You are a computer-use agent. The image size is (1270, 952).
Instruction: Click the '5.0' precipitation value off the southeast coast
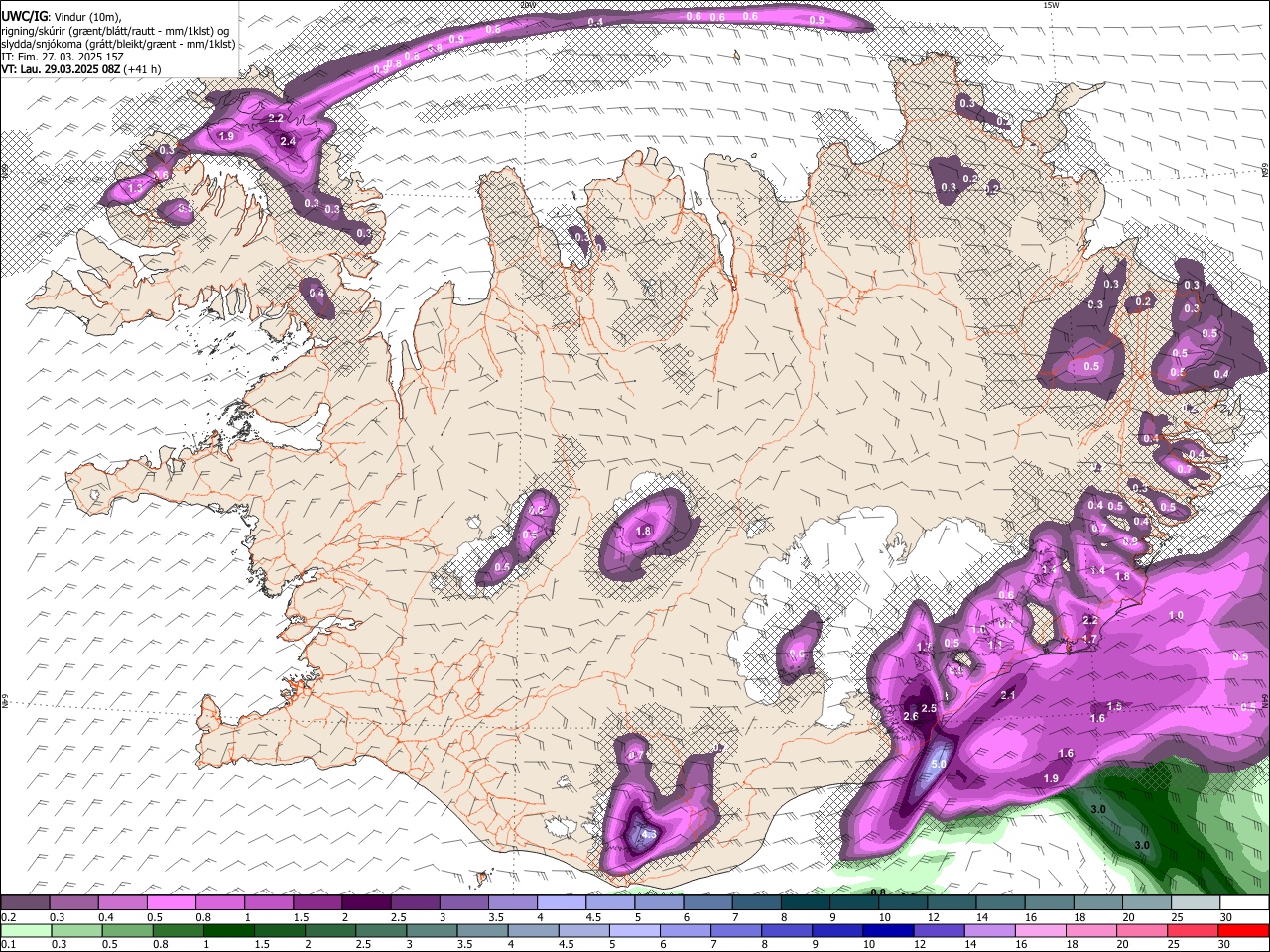[x=940, y=766]
